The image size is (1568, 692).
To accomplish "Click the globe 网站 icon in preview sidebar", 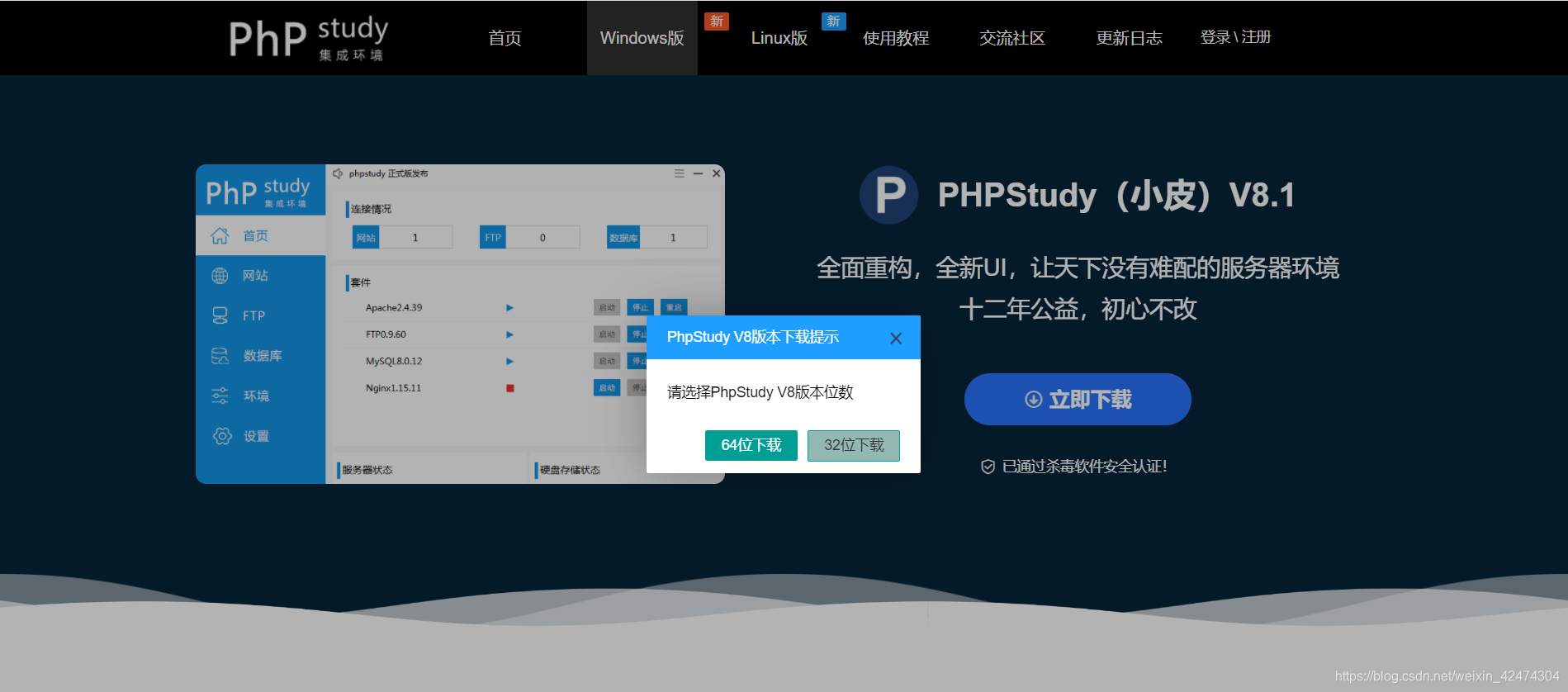I will 220,275.
